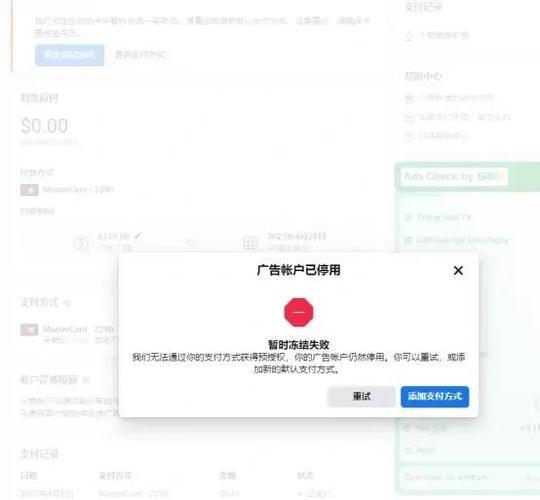Click the info icon next to account spending limit
Viewport: 540px width, 500px height.
click(86, 380)
